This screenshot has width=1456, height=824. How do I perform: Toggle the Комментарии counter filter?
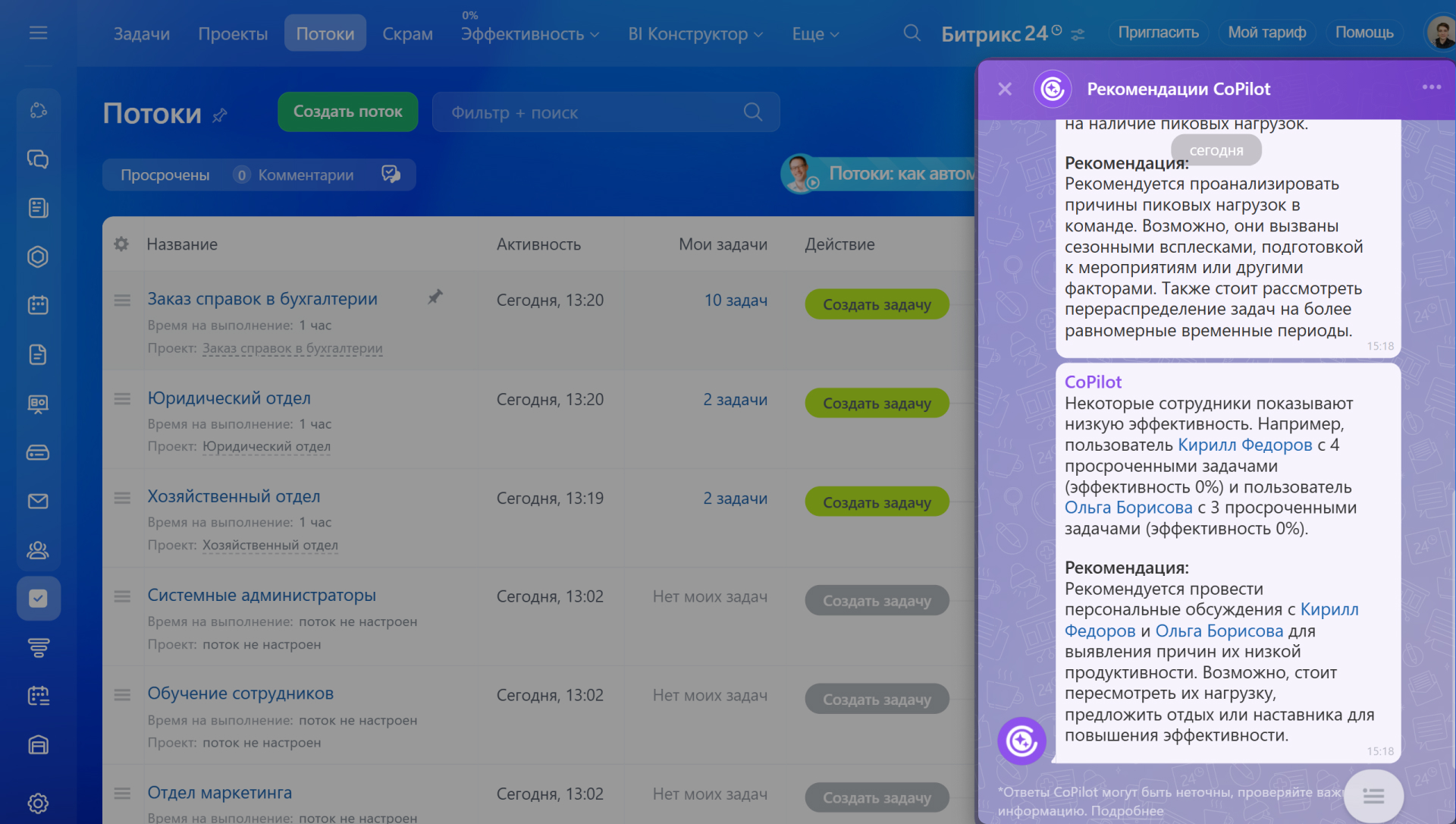pyautogui.click(x=296, y=175)
